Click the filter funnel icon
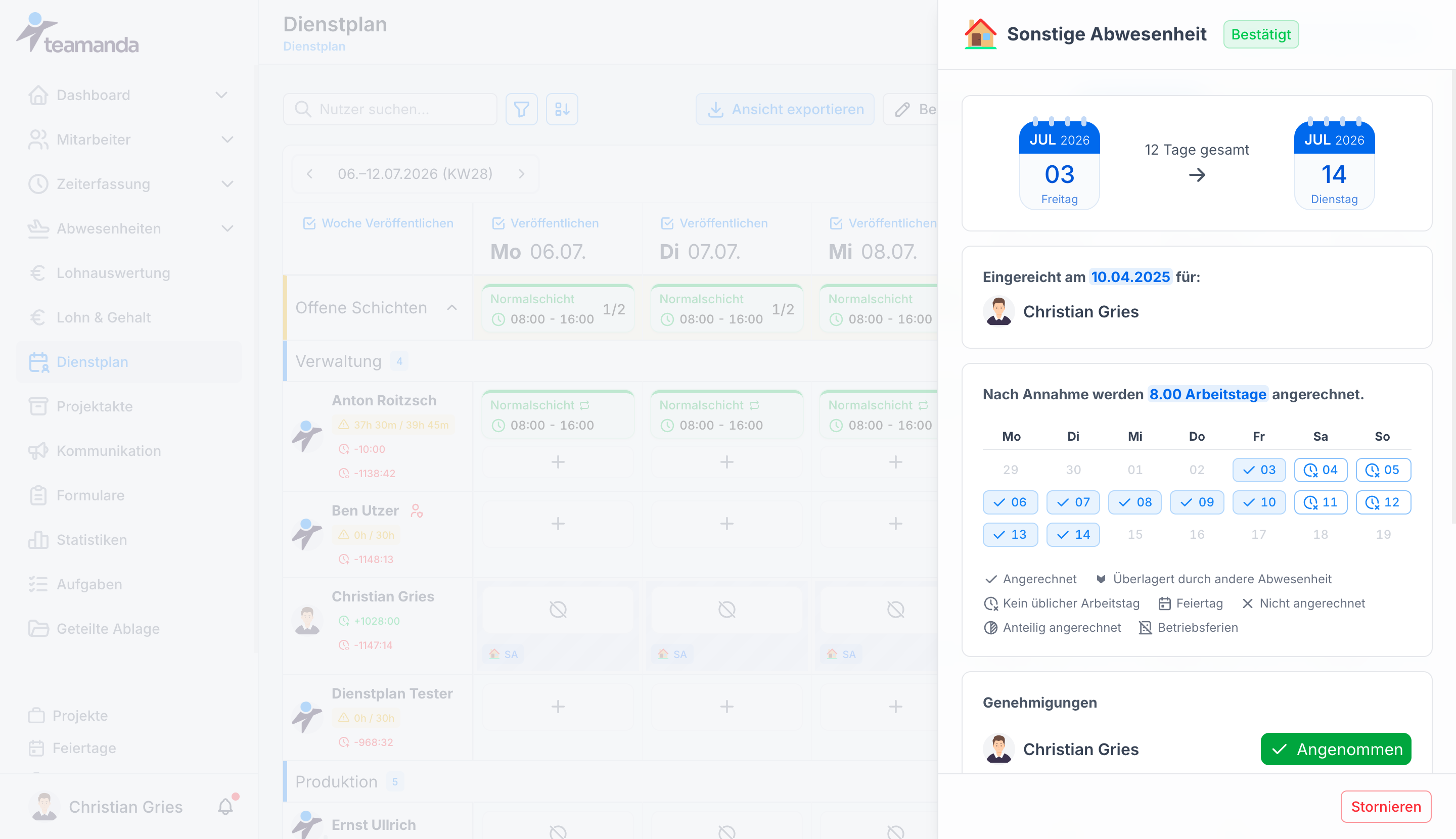Image resolution: width=1456 pixels, height=839 pixels. (x=521, y=109)
